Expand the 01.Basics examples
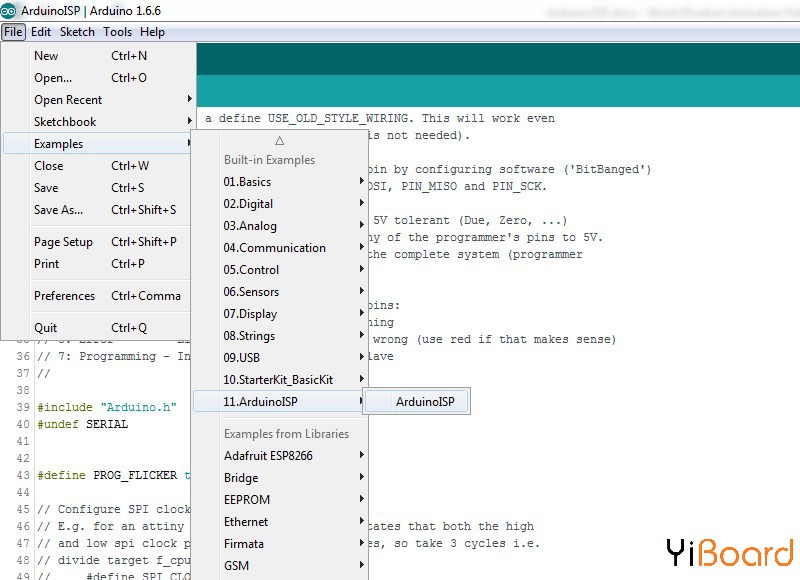The image size is (800, 580). tap(280, 182)
